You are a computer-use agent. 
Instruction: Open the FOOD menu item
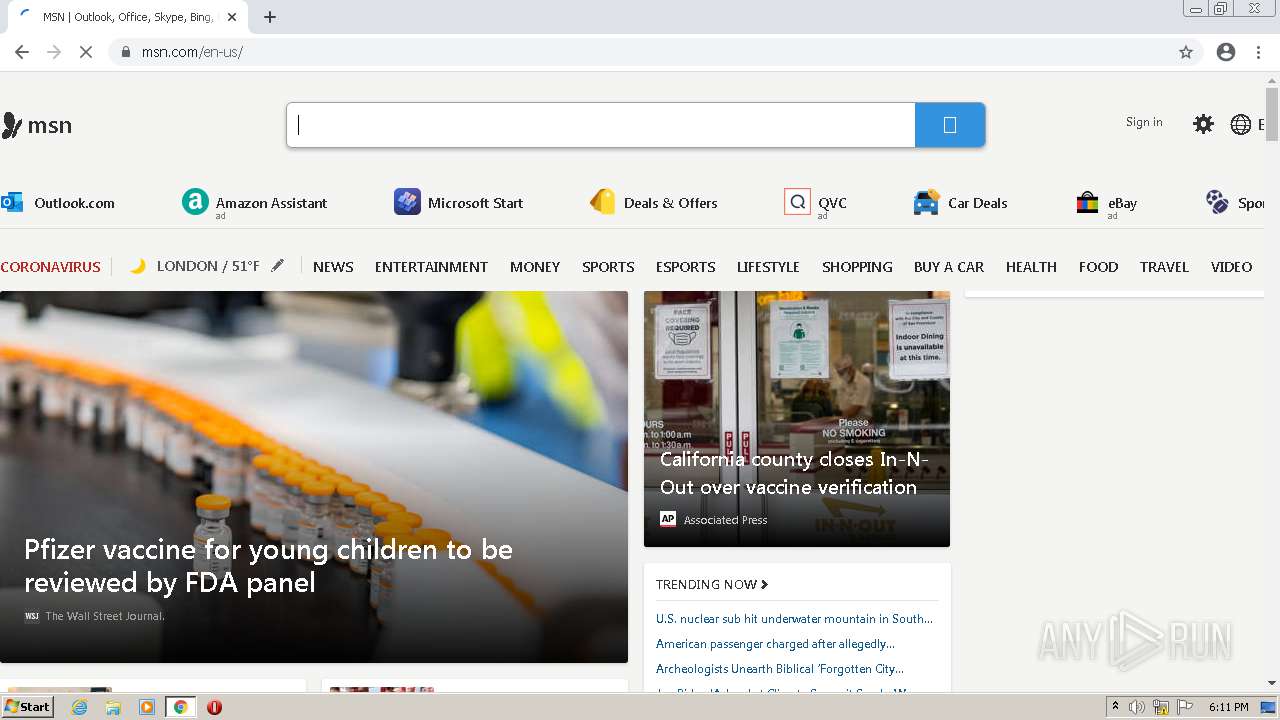coord(1098,267)
